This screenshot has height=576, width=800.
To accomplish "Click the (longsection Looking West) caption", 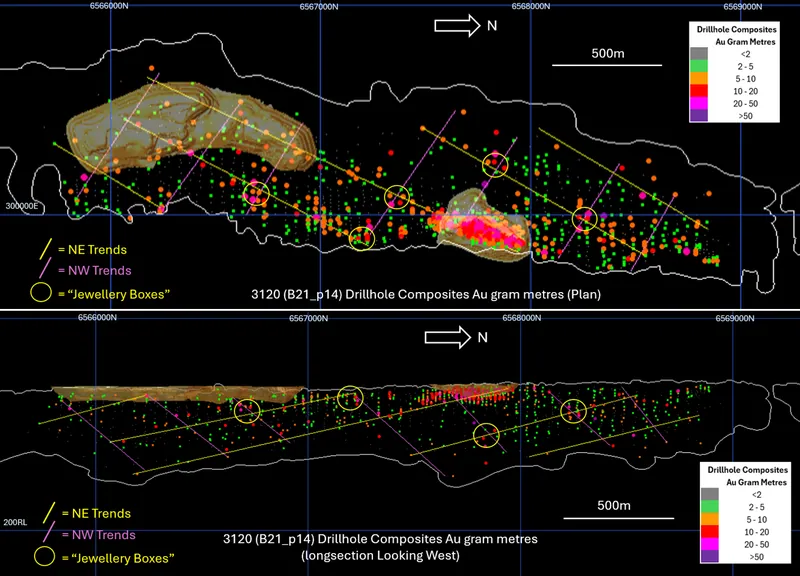I will pos(380,556).
